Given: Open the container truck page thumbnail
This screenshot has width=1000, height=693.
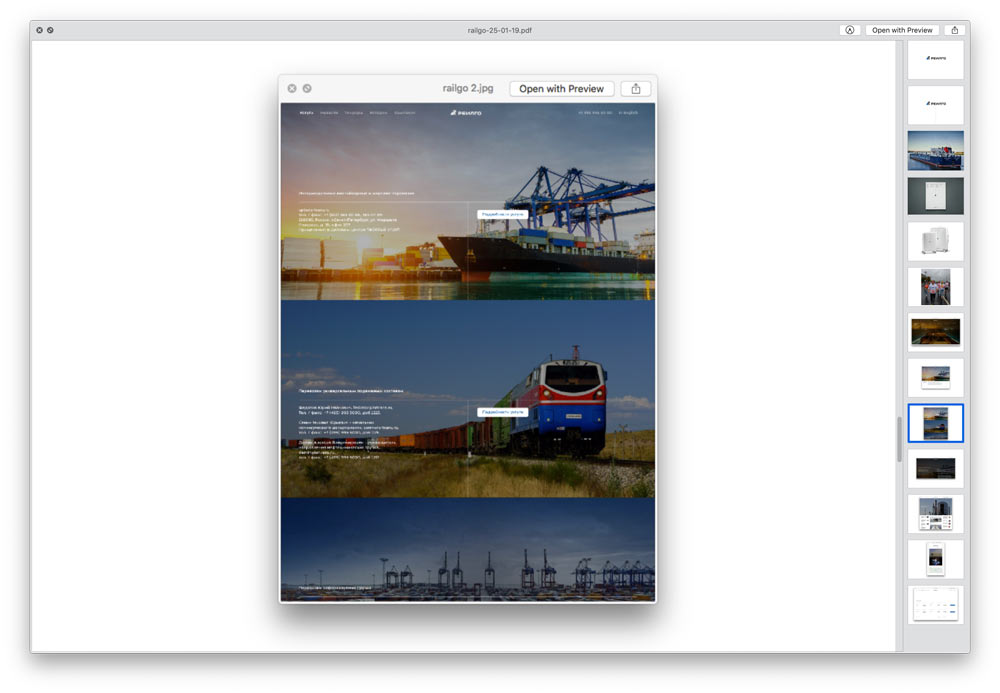Looking at the screenshot, I should click(x=935, y=150).
